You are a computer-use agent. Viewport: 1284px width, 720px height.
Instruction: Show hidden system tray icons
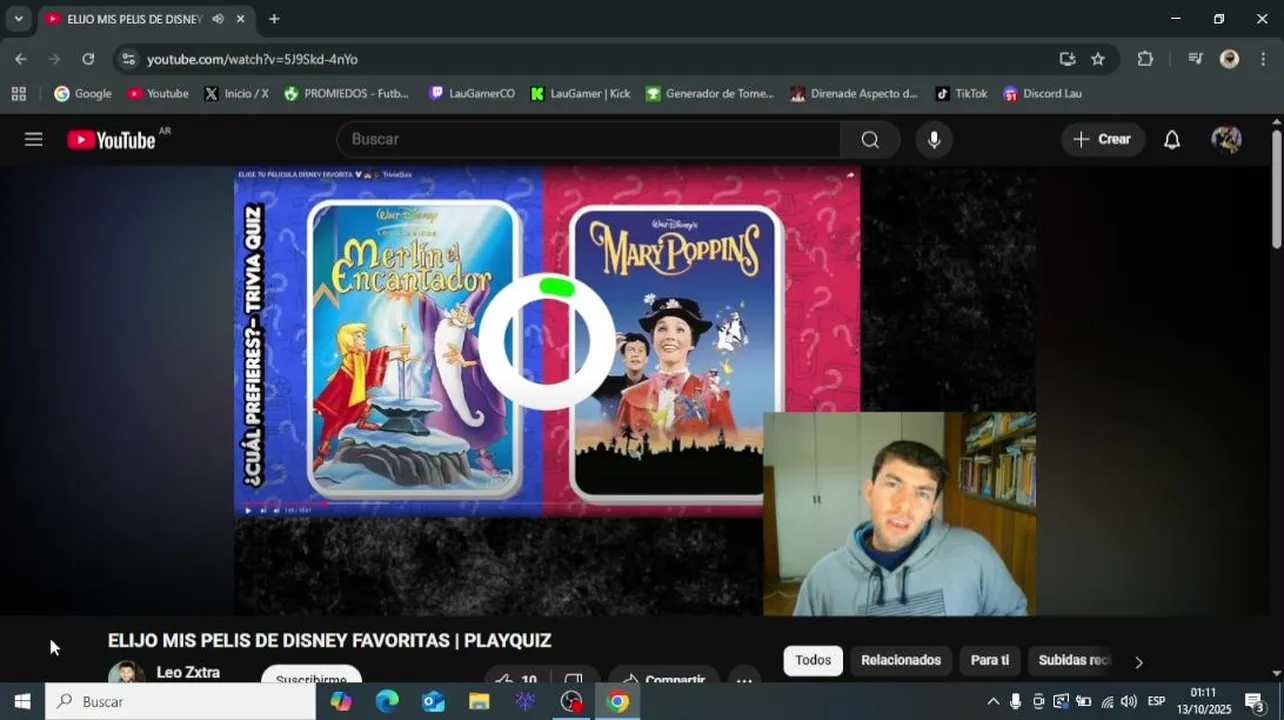pyautogui.click(x=993, y=701)
